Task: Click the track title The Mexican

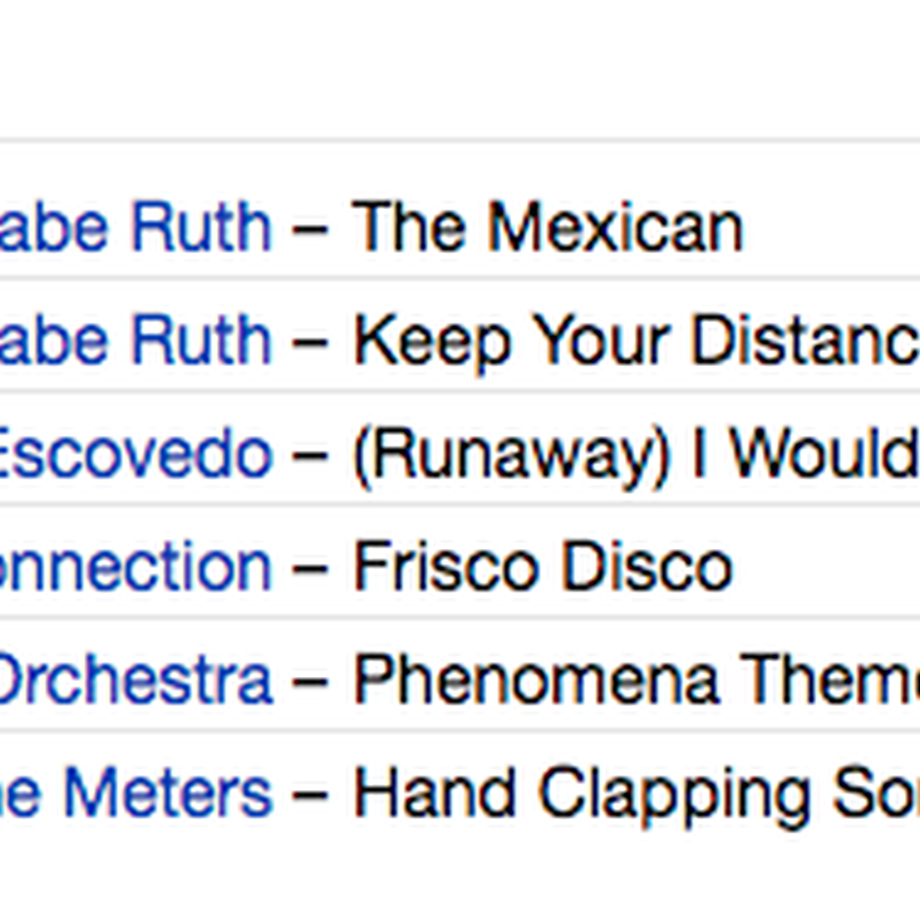Action: pyautogui.click(x=548, y=226)
